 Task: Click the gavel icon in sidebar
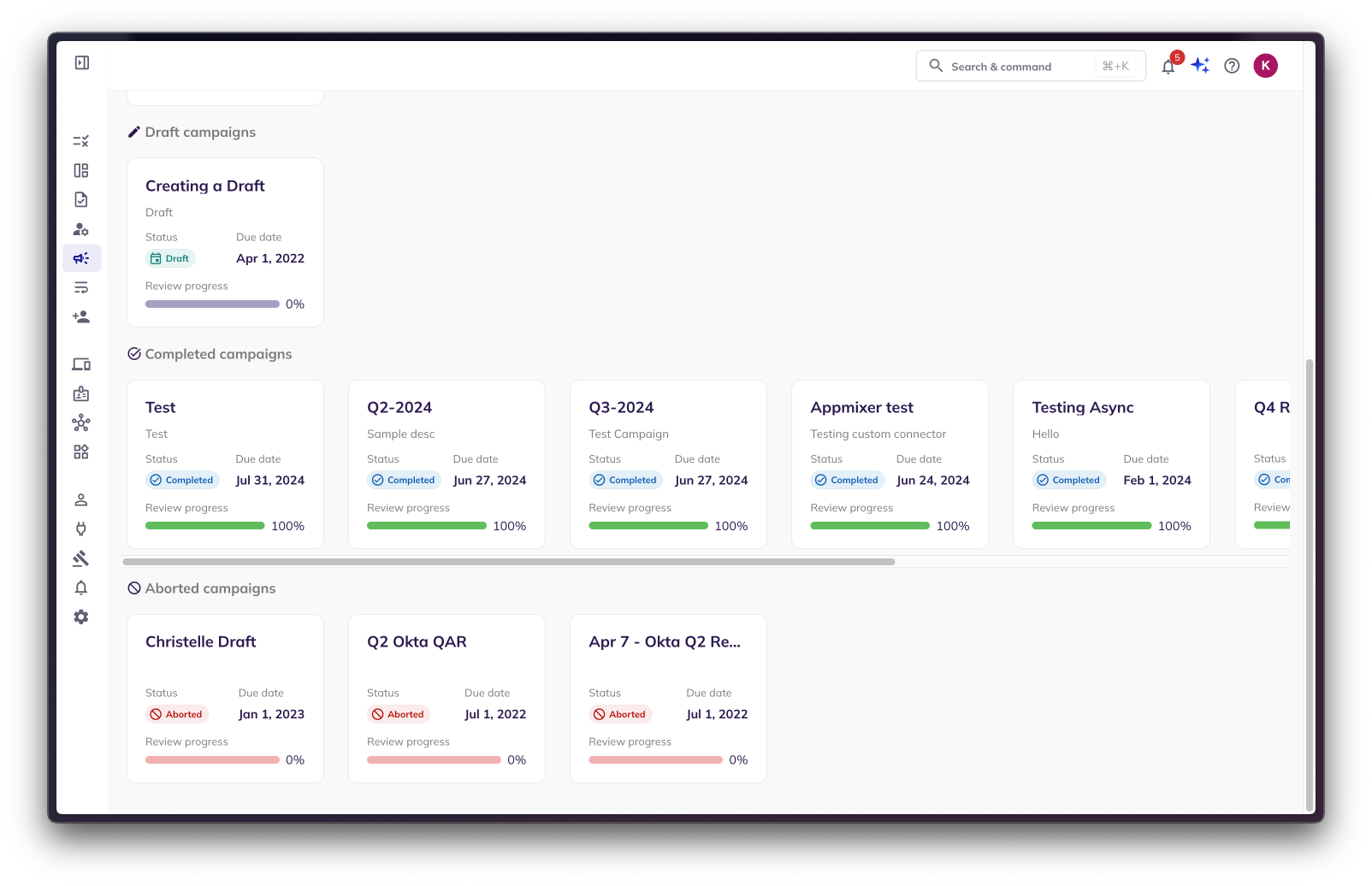[81, 558]
